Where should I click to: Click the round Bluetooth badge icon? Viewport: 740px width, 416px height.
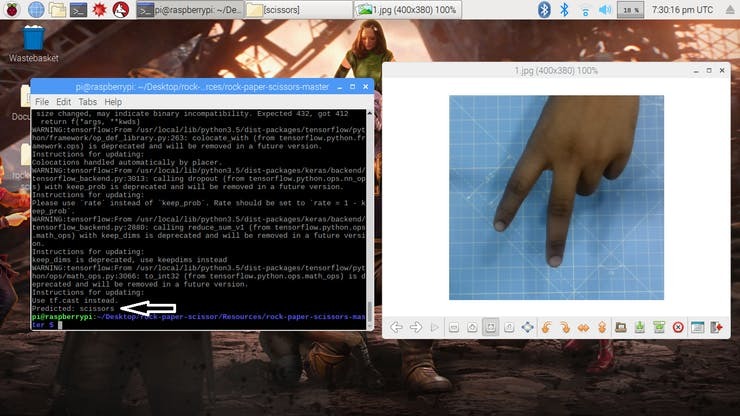click(544, 9)
